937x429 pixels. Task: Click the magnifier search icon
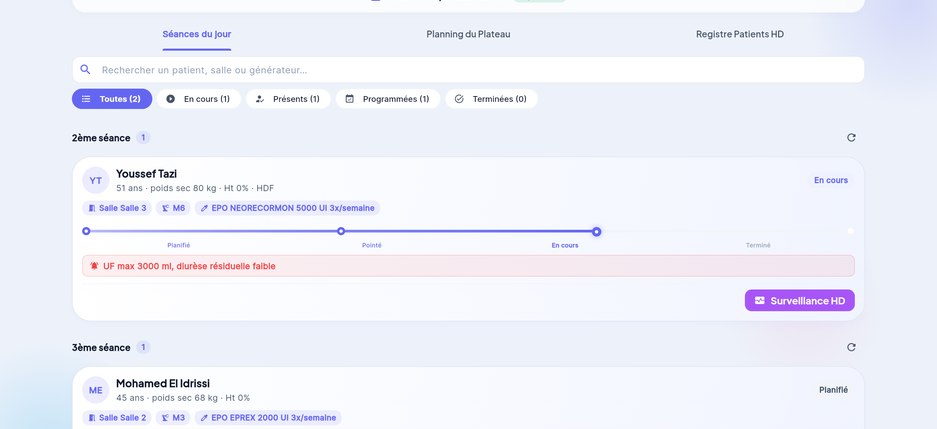85,69
